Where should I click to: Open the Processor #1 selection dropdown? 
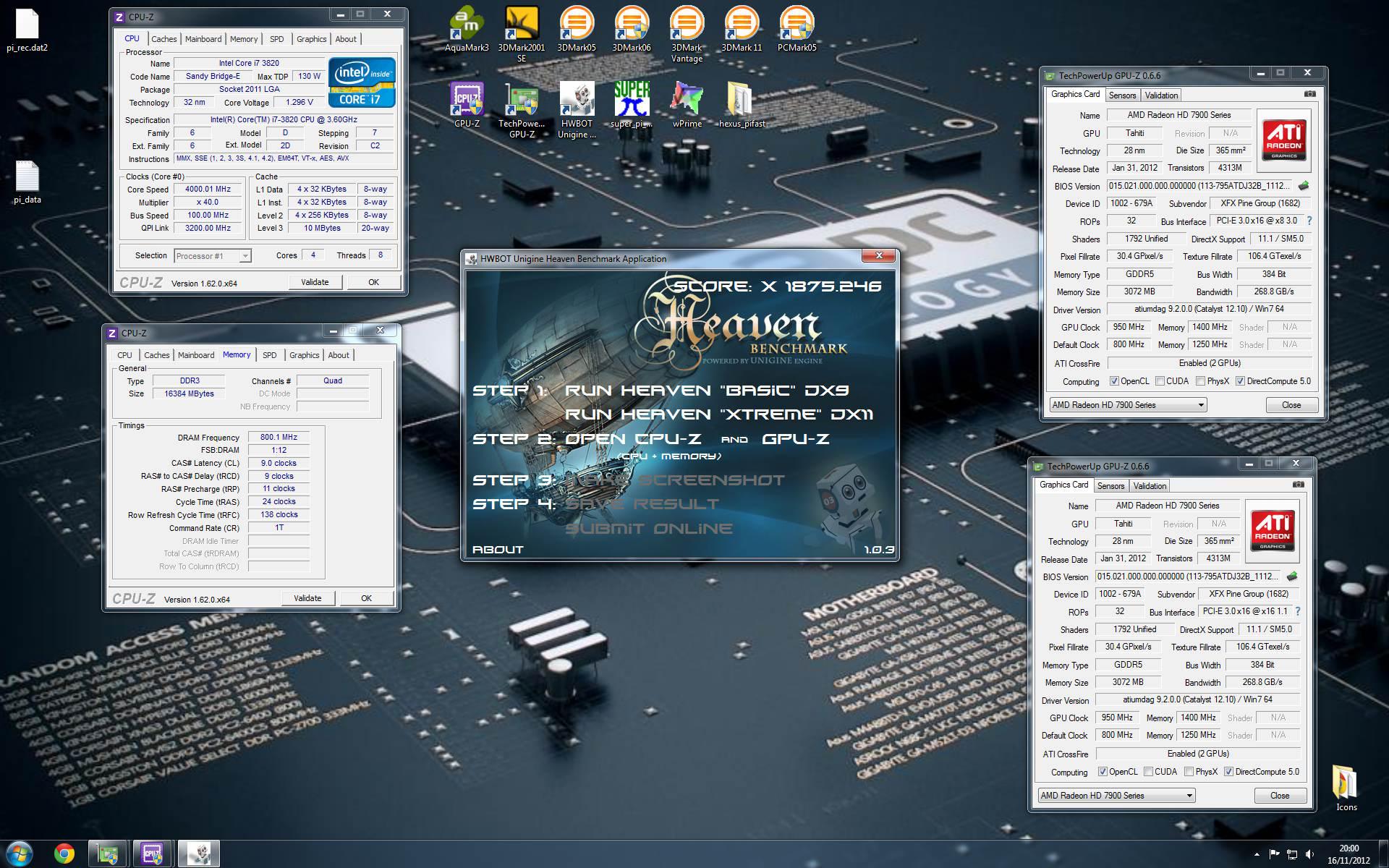point(213,255)
